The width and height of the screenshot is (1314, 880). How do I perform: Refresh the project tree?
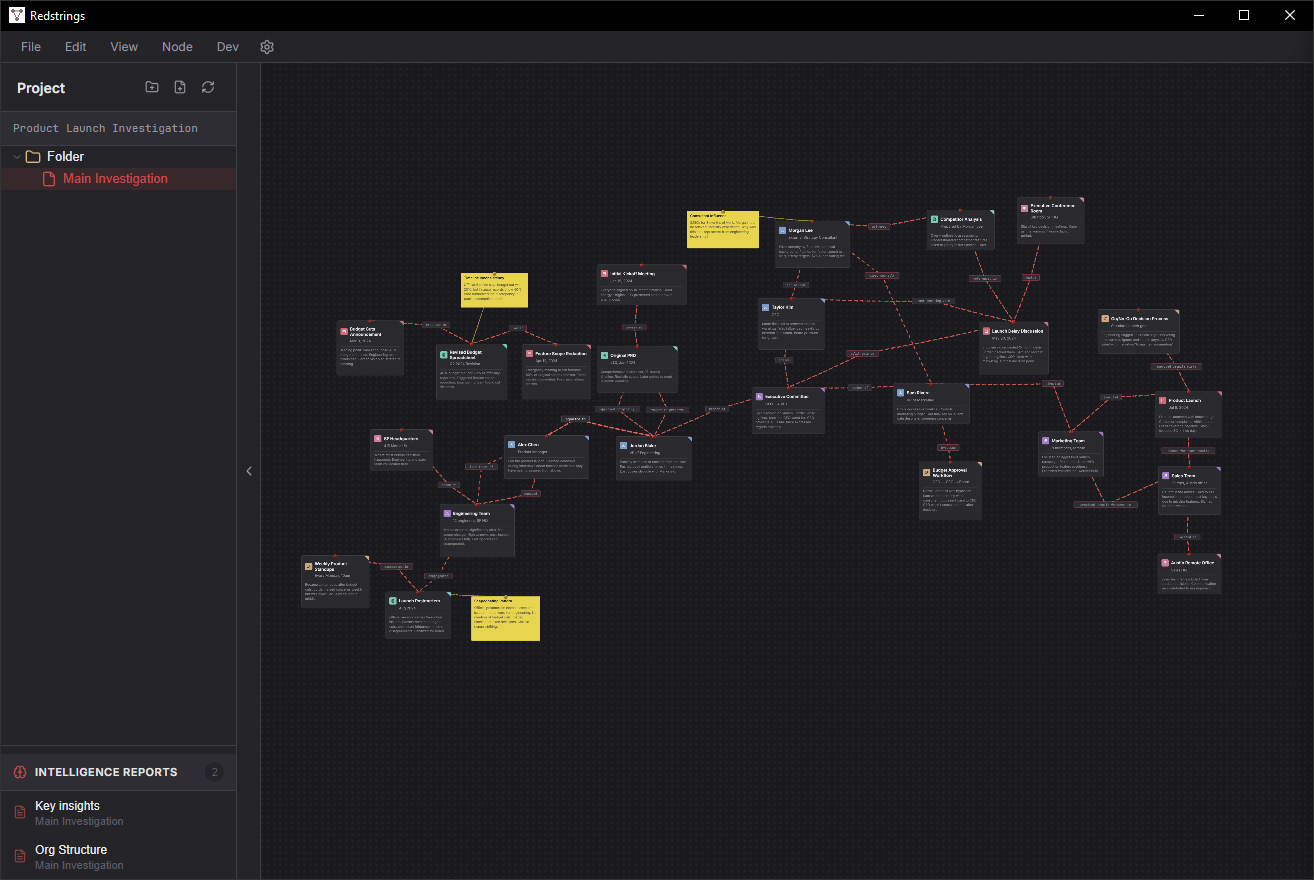(x=208, y=87)
